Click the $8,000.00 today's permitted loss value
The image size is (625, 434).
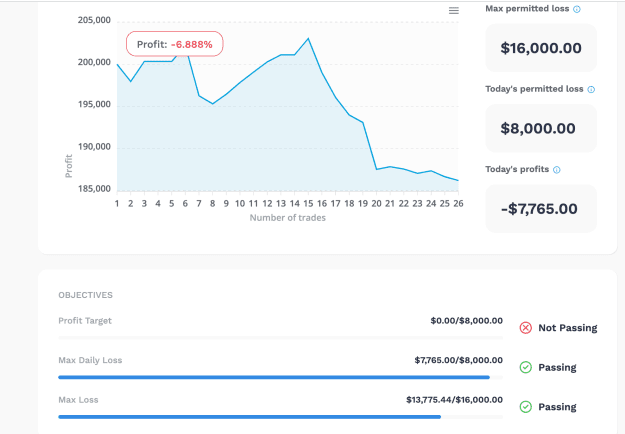point(538,128)
